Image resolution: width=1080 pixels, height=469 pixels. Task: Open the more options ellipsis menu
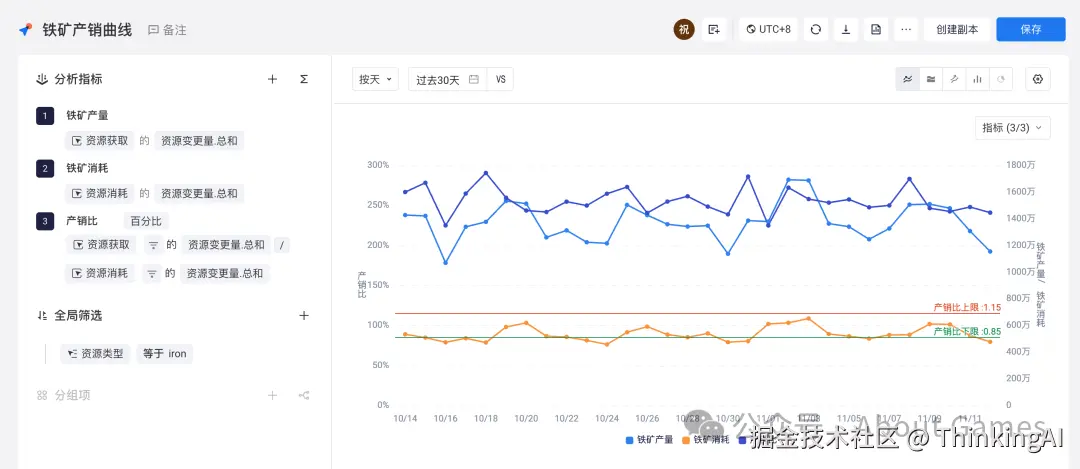[x=906, y=29]
